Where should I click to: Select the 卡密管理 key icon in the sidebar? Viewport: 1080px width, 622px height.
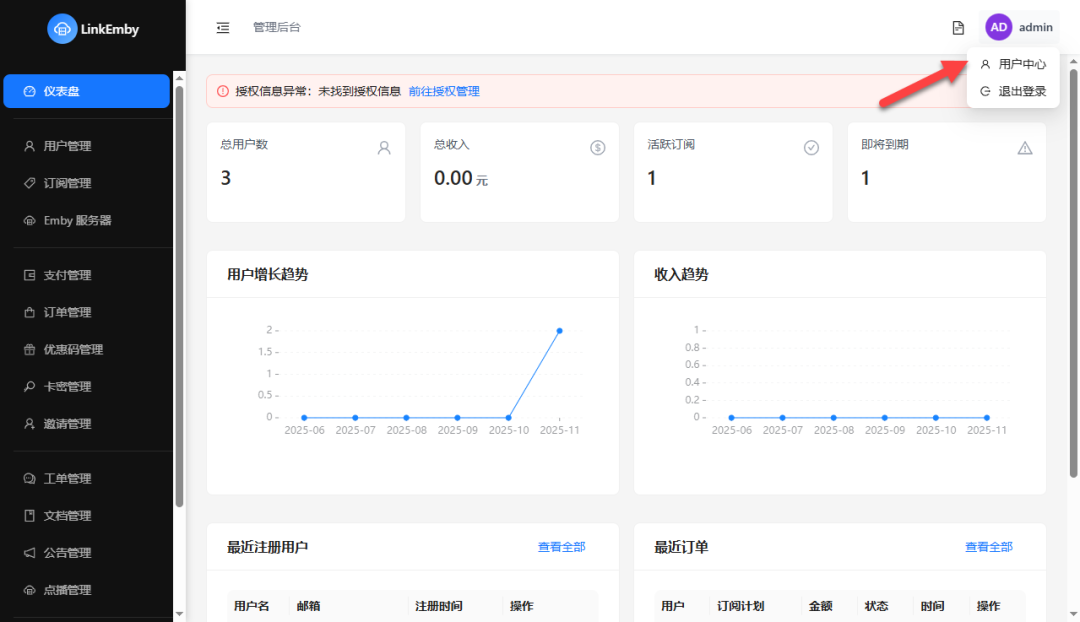coord(28,386)
